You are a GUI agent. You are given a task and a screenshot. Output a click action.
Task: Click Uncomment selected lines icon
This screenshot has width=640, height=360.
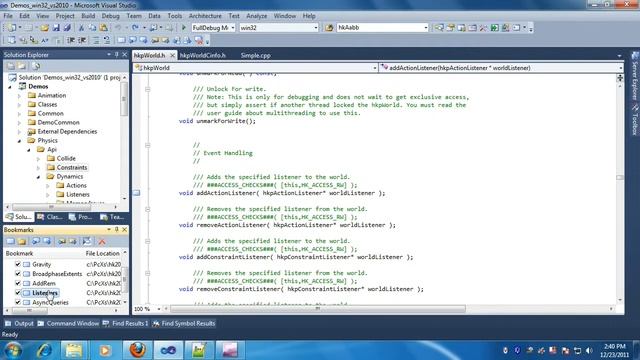[107, 40]
